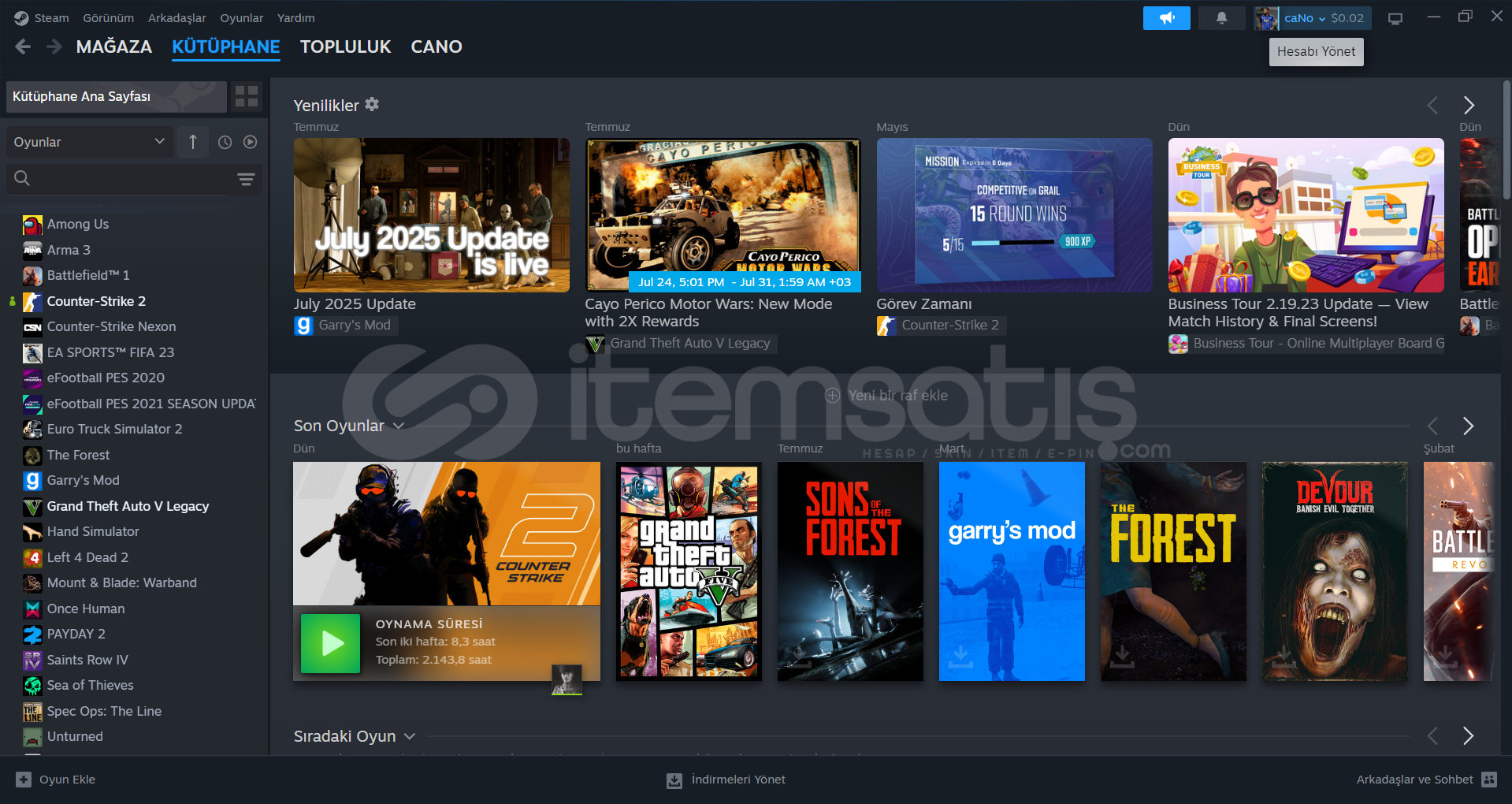The width and height of the screenshot is (1512, 804).
Task: Open the Oyunlar menu in menu bar
Action: tap(242, 18)
